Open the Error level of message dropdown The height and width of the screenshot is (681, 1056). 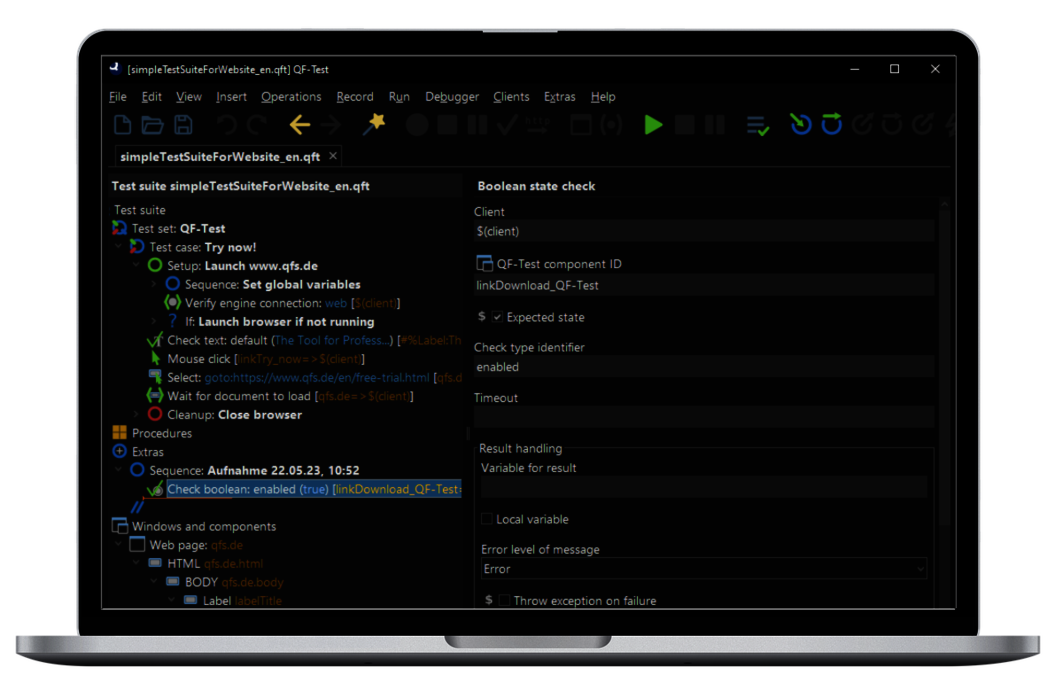(x=703, y=569)
